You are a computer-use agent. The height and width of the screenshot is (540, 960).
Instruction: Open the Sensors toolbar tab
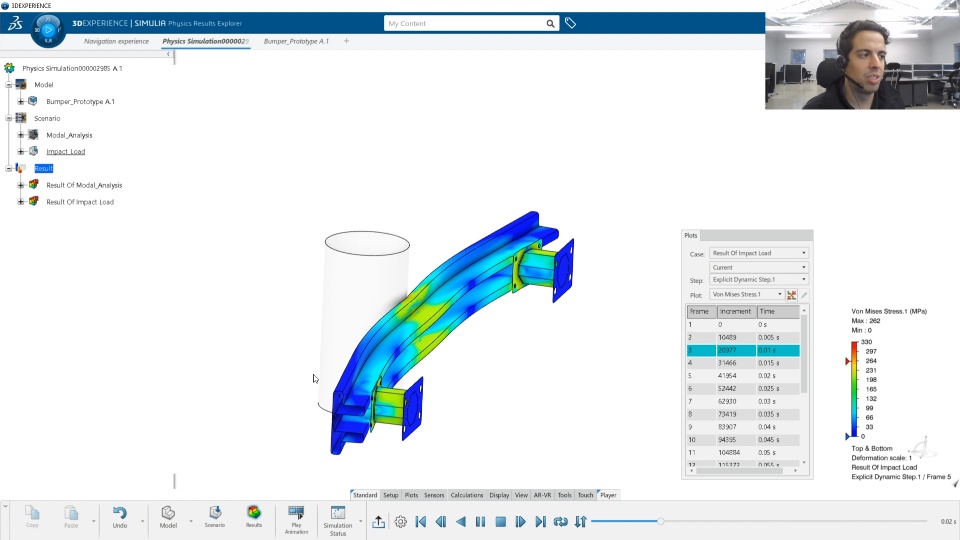coord(434,495)
